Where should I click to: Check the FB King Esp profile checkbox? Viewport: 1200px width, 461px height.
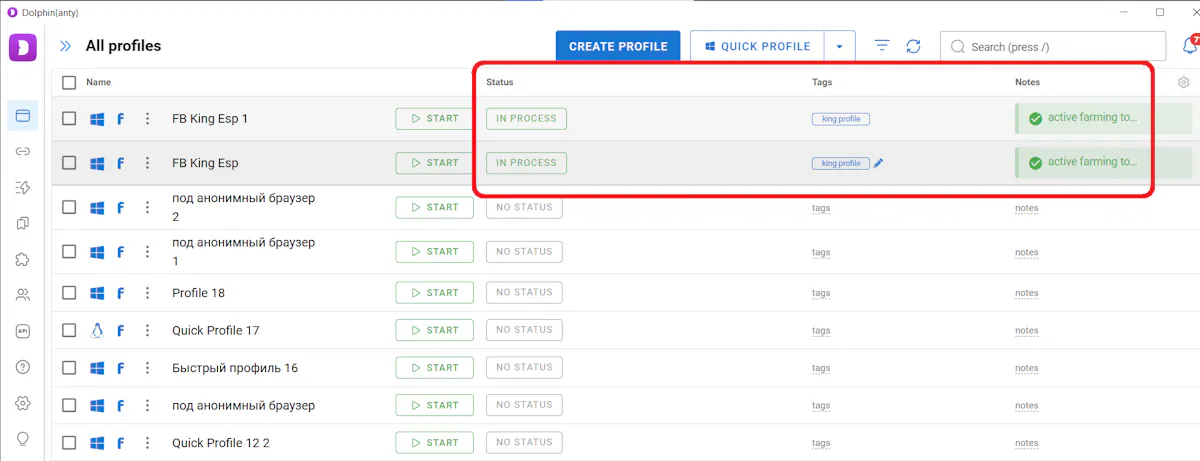point(69,163)
